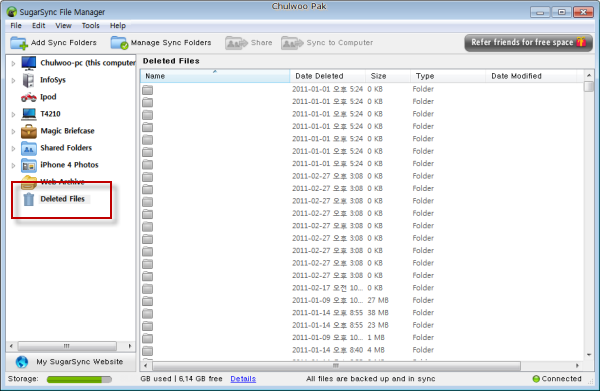Click the file list scroll up arrow
600x391 pixels.
(589, 75)
